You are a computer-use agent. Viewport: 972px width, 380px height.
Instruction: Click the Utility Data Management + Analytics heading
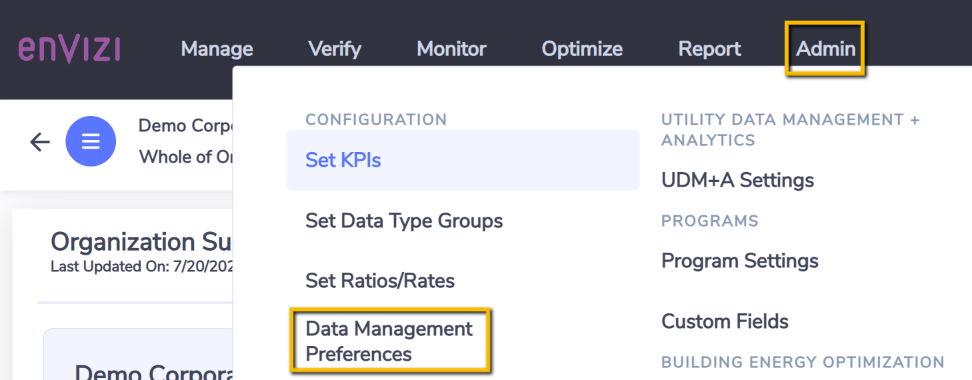(x=790, y=130)
